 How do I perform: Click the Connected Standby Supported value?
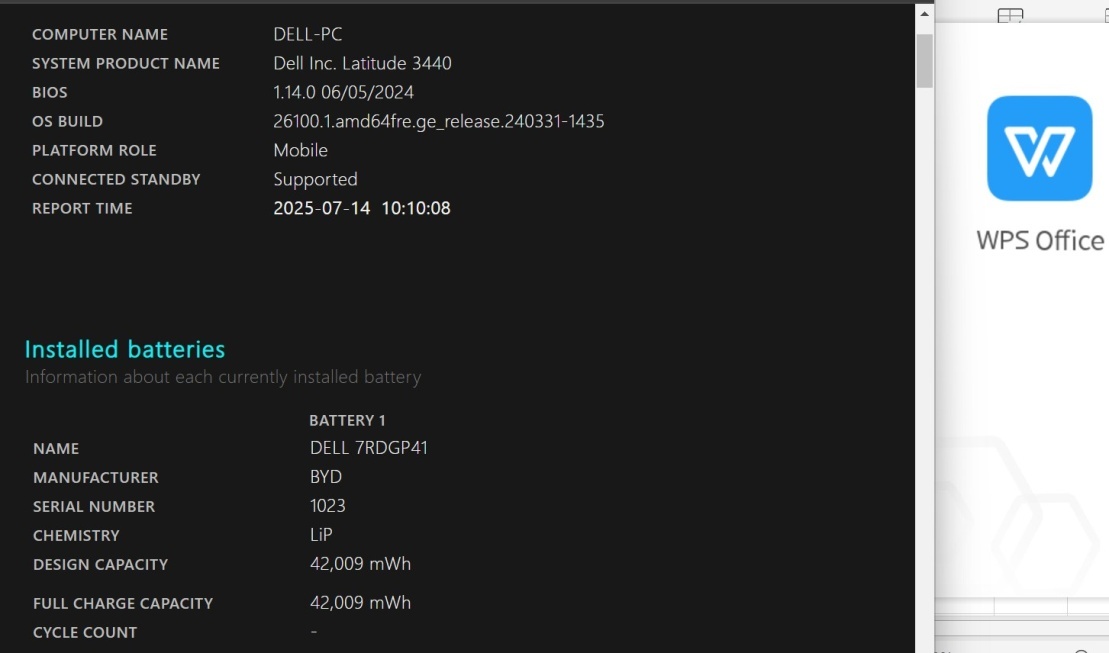315,179
